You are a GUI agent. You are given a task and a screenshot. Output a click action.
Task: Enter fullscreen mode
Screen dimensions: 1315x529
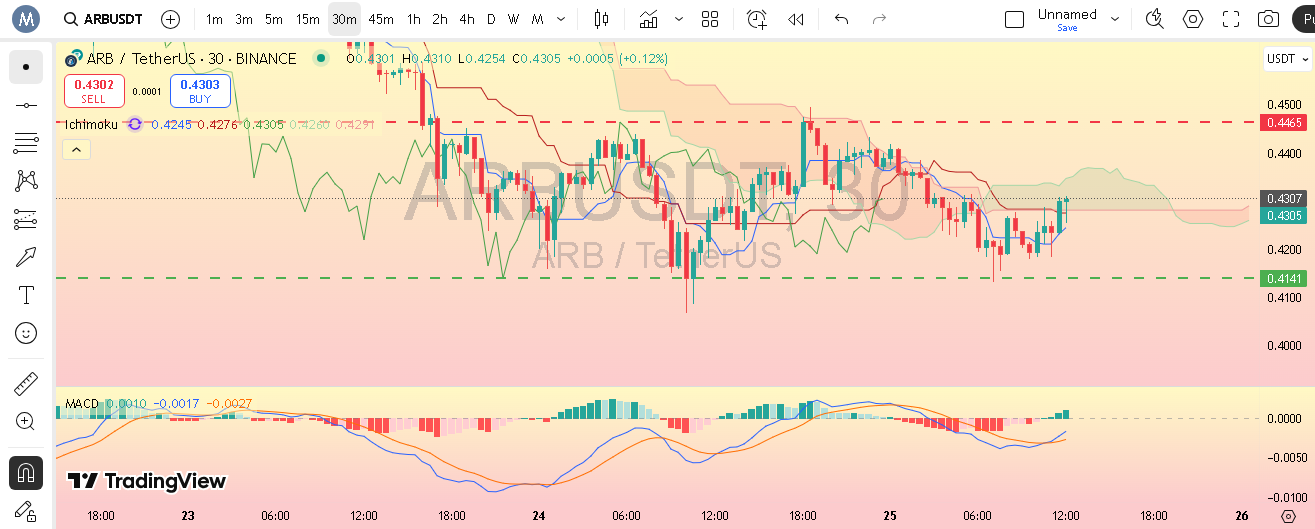[1231, 19]
